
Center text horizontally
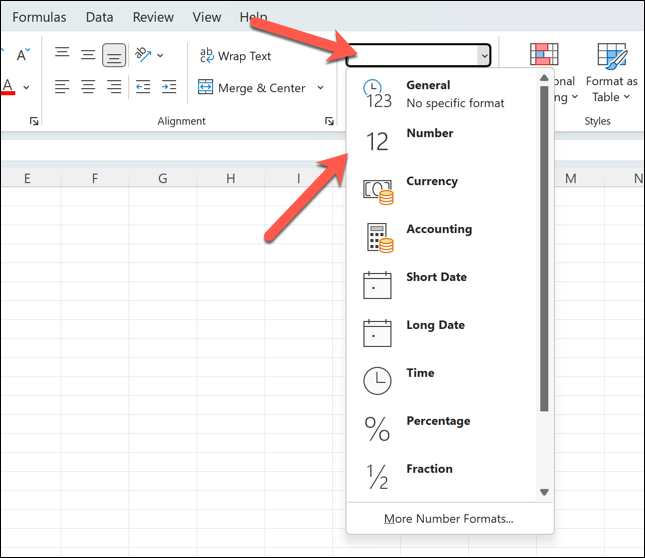click(88, 87)
